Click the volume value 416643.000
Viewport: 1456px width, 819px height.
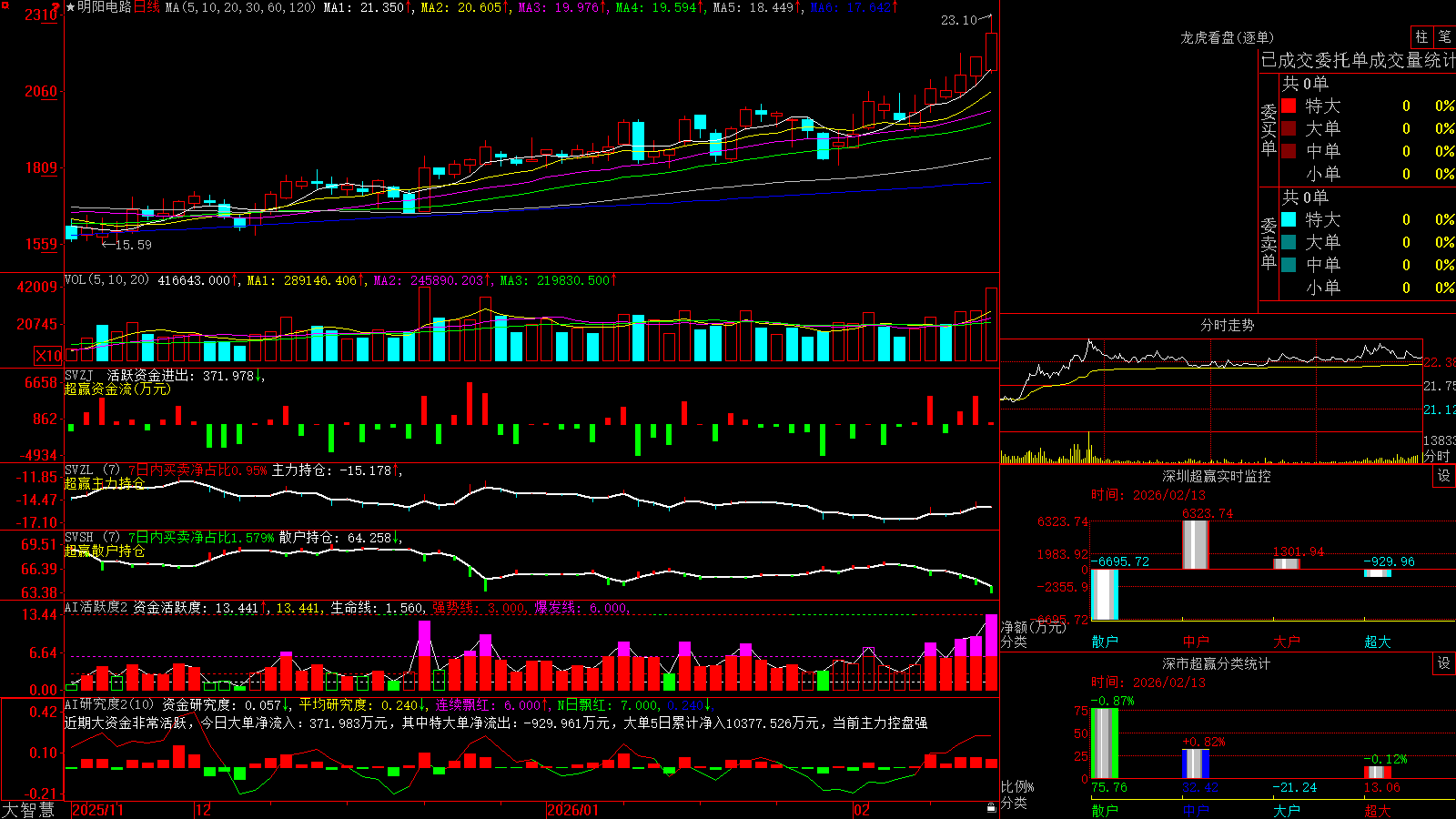(x=194, y=280)
